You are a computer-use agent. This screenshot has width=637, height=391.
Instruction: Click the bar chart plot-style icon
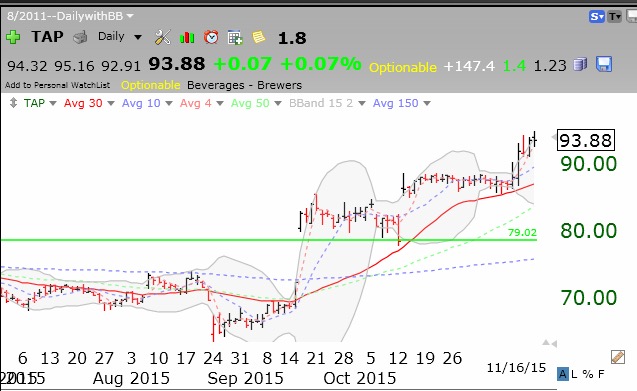click(187, 37)
